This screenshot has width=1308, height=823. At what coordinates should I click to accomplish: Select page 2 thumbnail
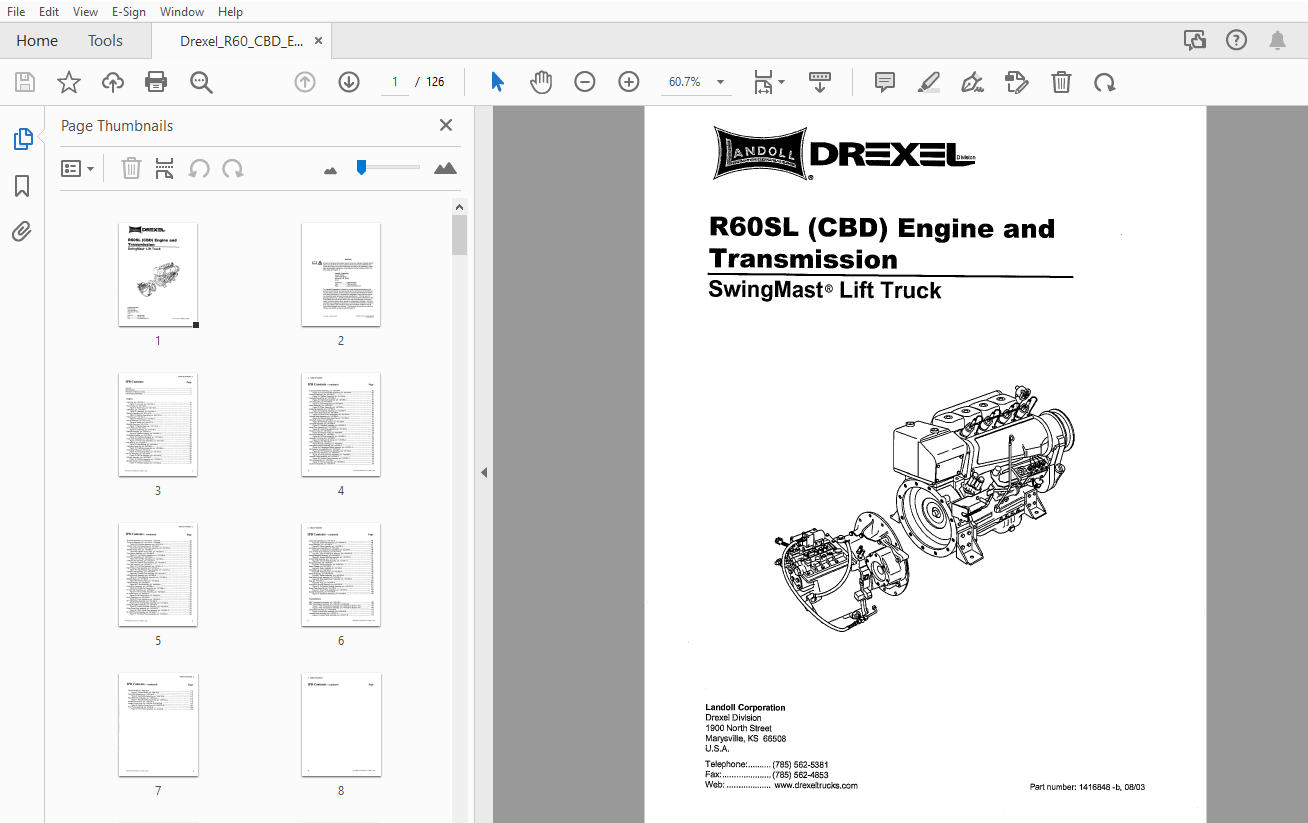point(341,275)
